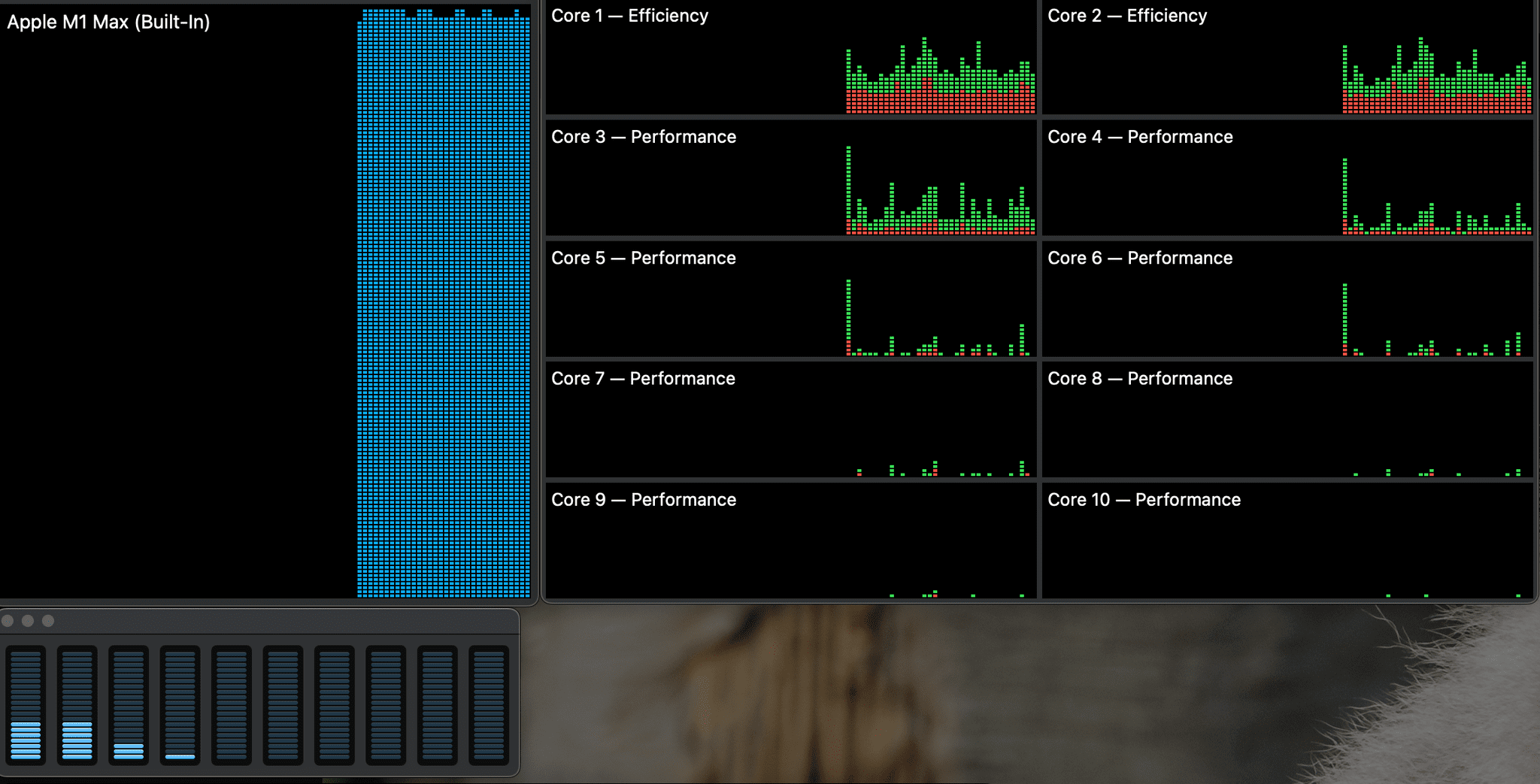Select the Core 8 usage history graph

[x=1437, y=472]
